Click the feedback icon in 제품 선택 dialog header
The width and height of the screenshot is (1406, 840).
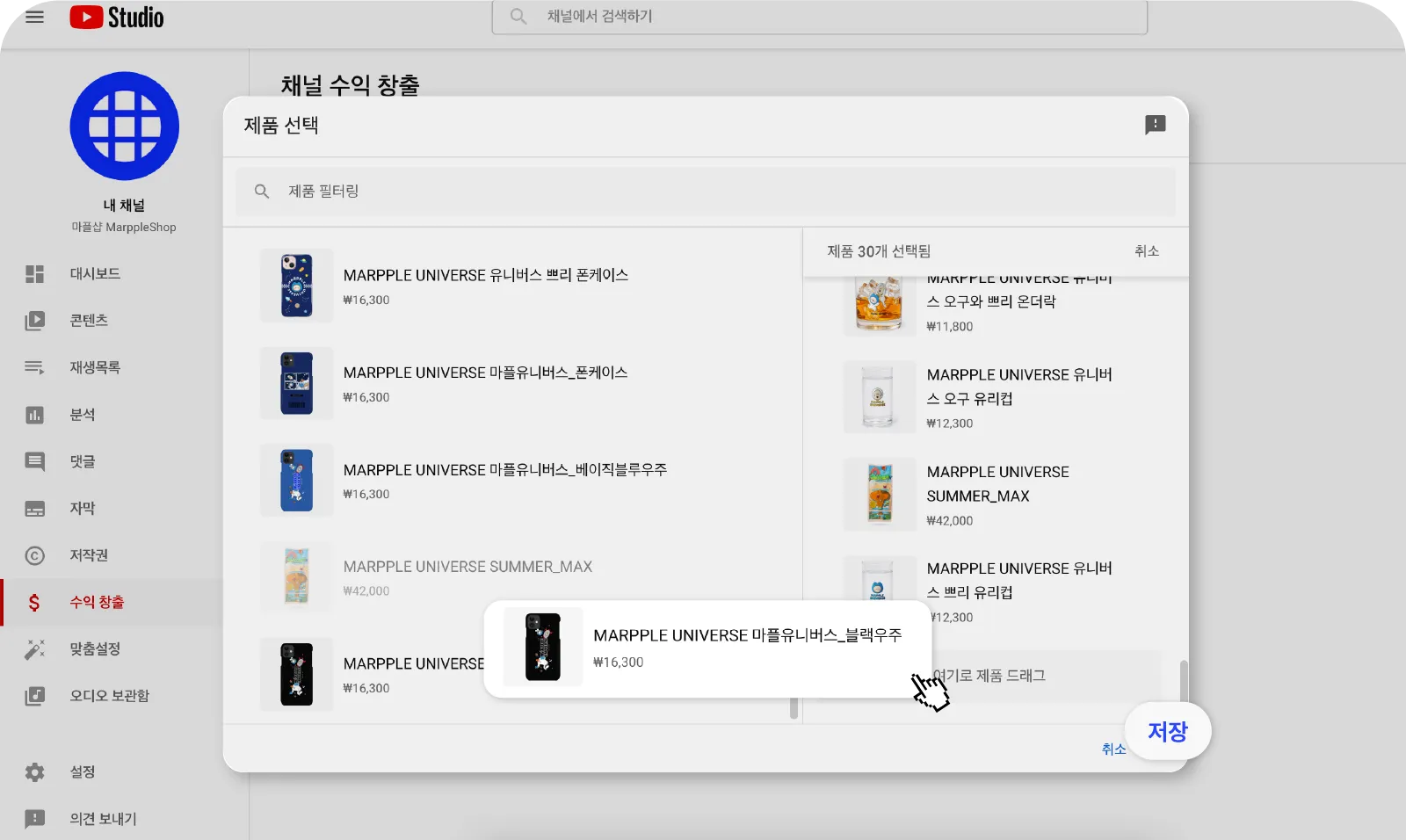pos(1156,125)
